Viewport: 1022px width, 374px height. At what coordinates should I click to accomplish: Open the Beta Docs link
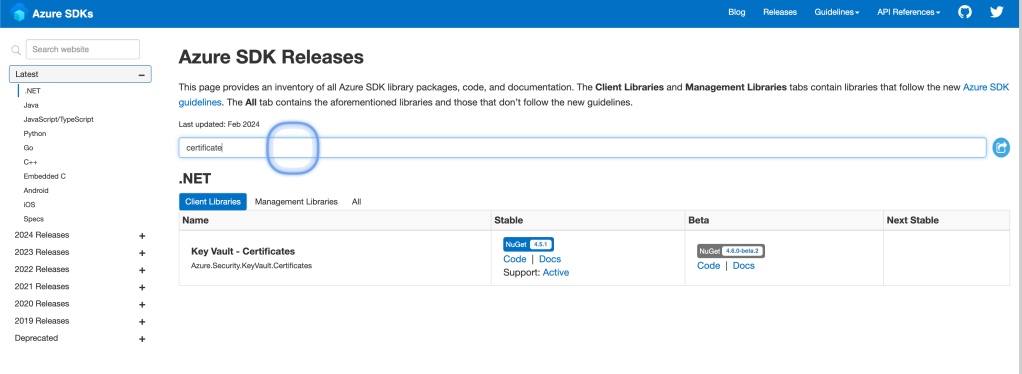744,266
